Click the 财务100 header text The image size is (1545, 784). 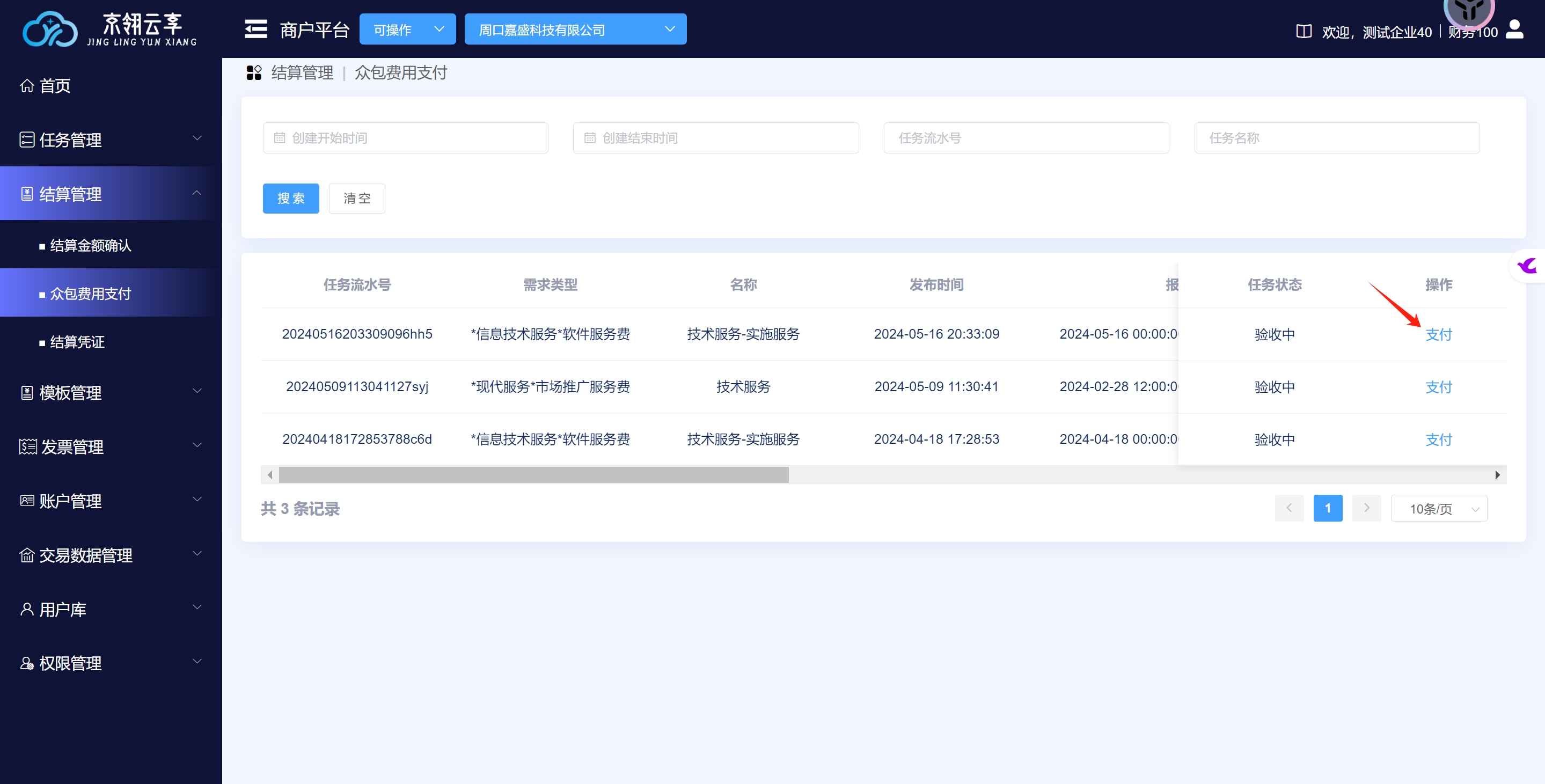[1473, 32]
